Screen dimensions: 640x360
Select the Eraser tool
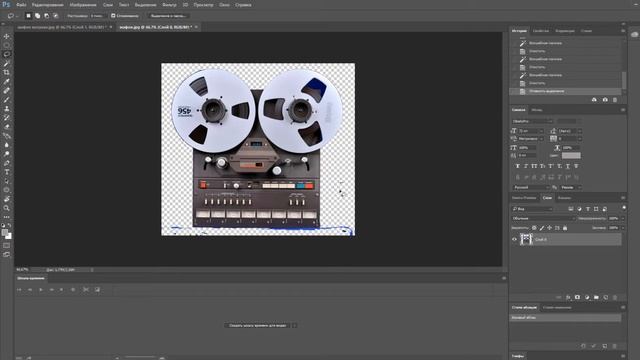click(7, 127)
